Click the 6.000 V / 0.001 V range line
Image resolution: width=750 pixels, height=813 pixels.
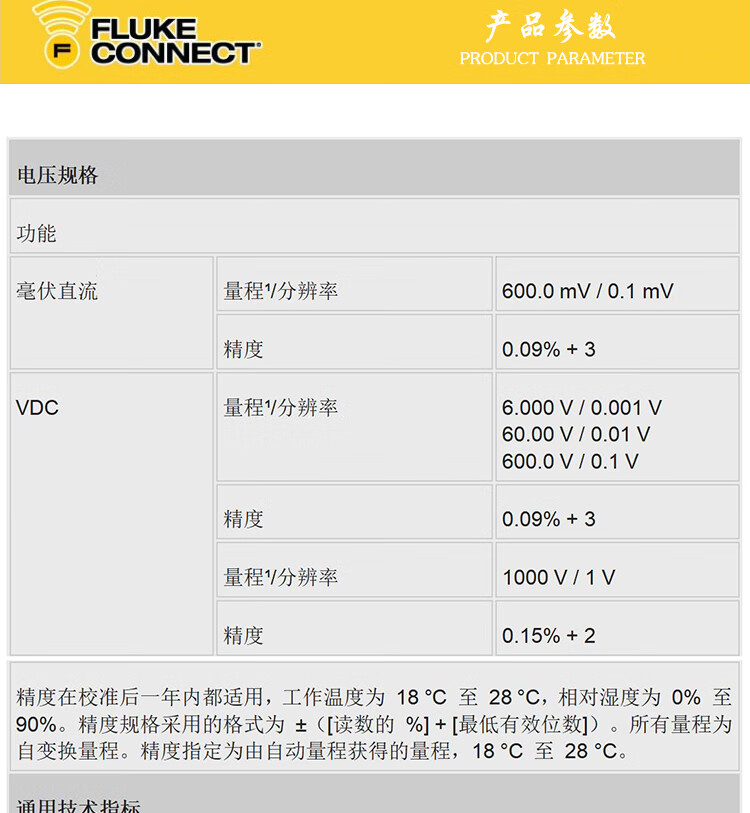pos(581,408)
